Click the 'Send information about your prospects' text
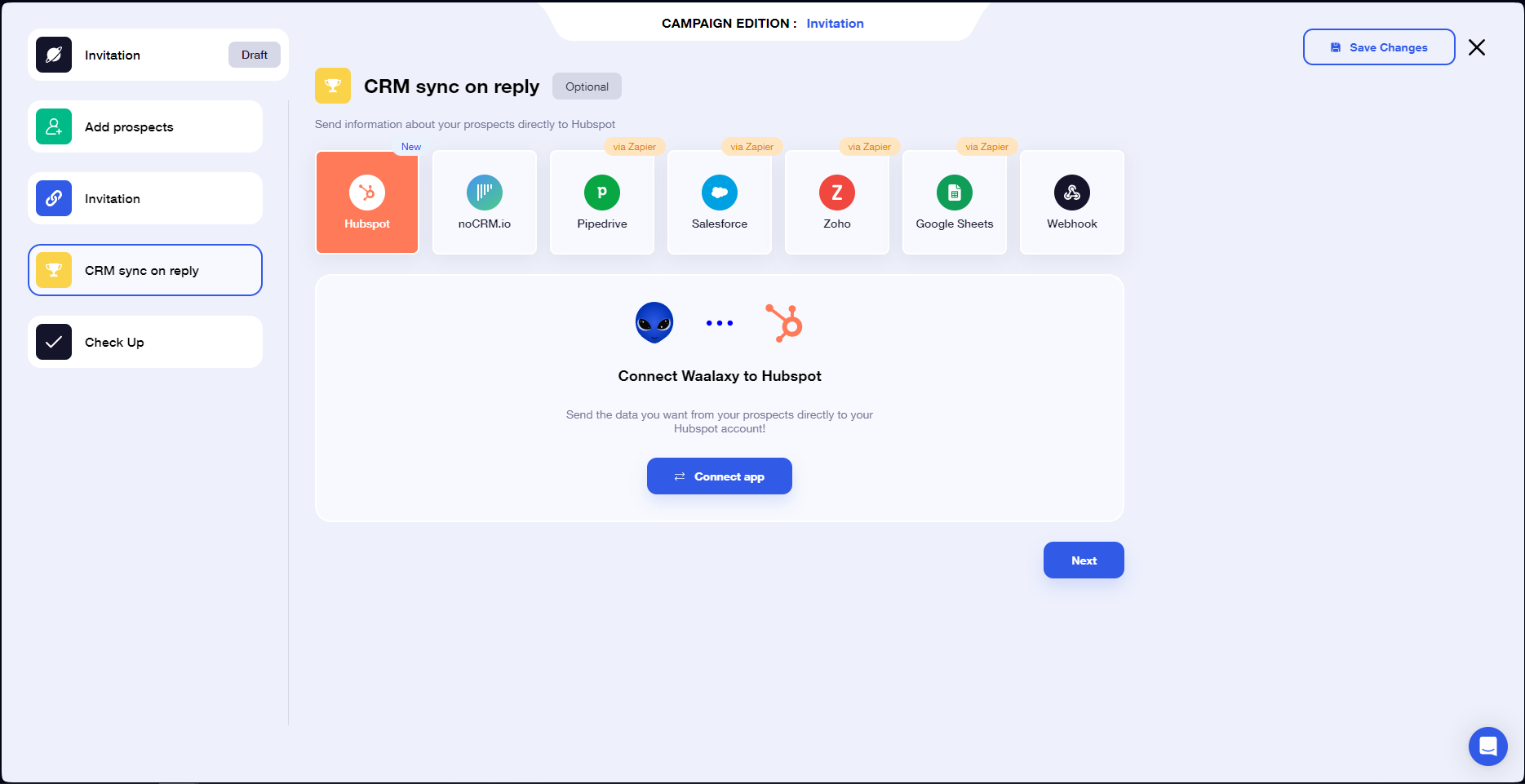1525x784 pixels. (x=465, y=125)
